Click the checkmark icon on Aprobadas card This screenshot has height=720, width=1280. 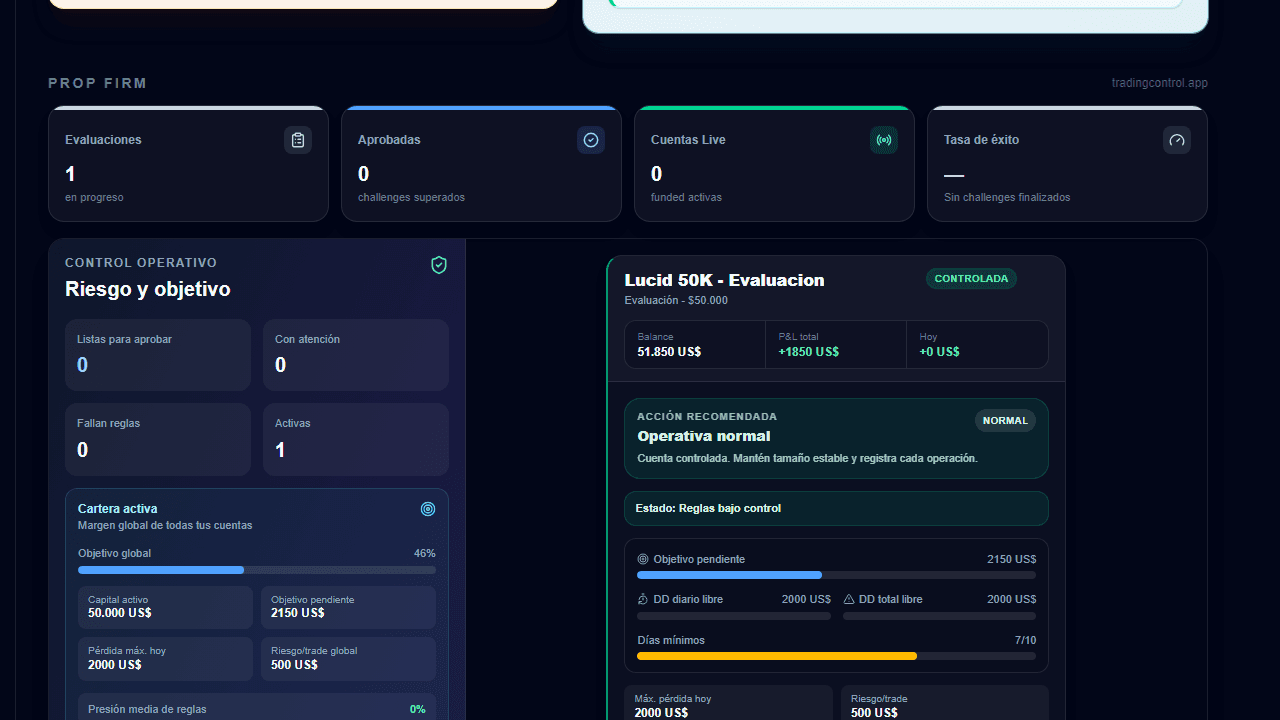591,140
